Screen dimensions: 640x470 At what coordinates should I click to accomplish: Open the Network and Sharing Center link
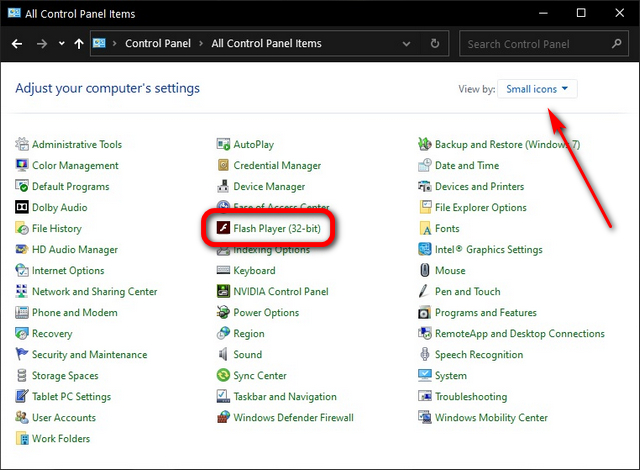(x=94, y=292)
